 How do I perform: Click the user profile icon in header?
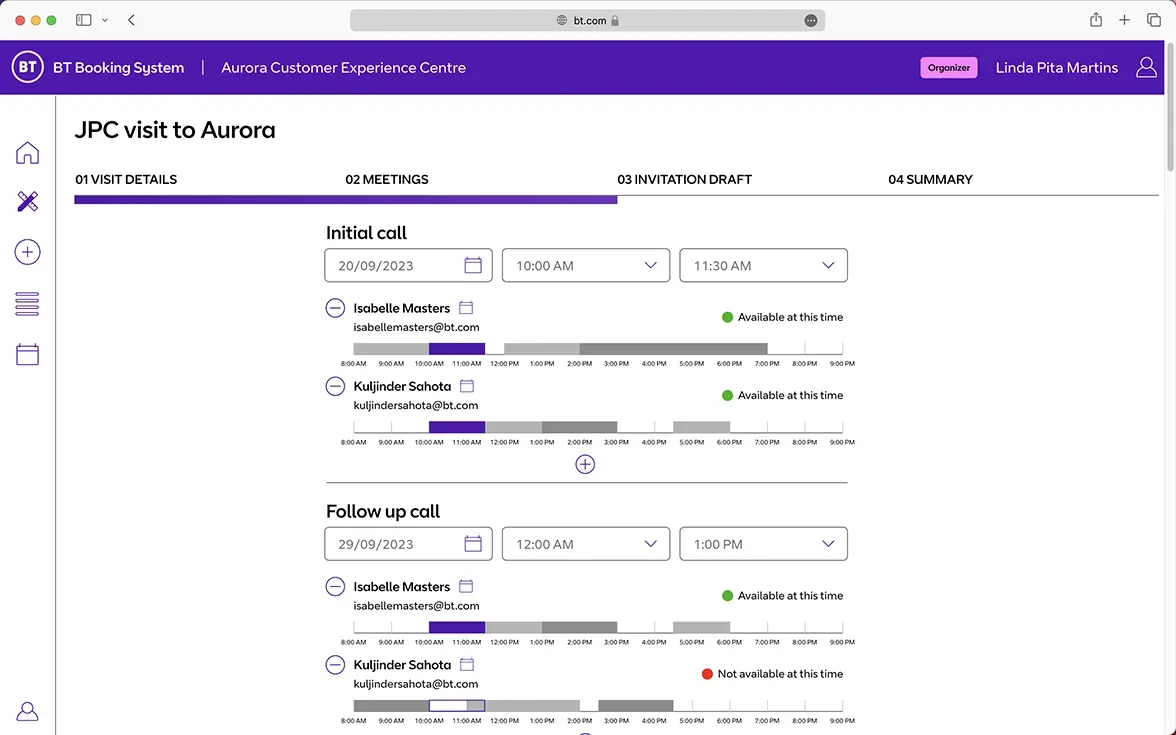coord(1146,67)
